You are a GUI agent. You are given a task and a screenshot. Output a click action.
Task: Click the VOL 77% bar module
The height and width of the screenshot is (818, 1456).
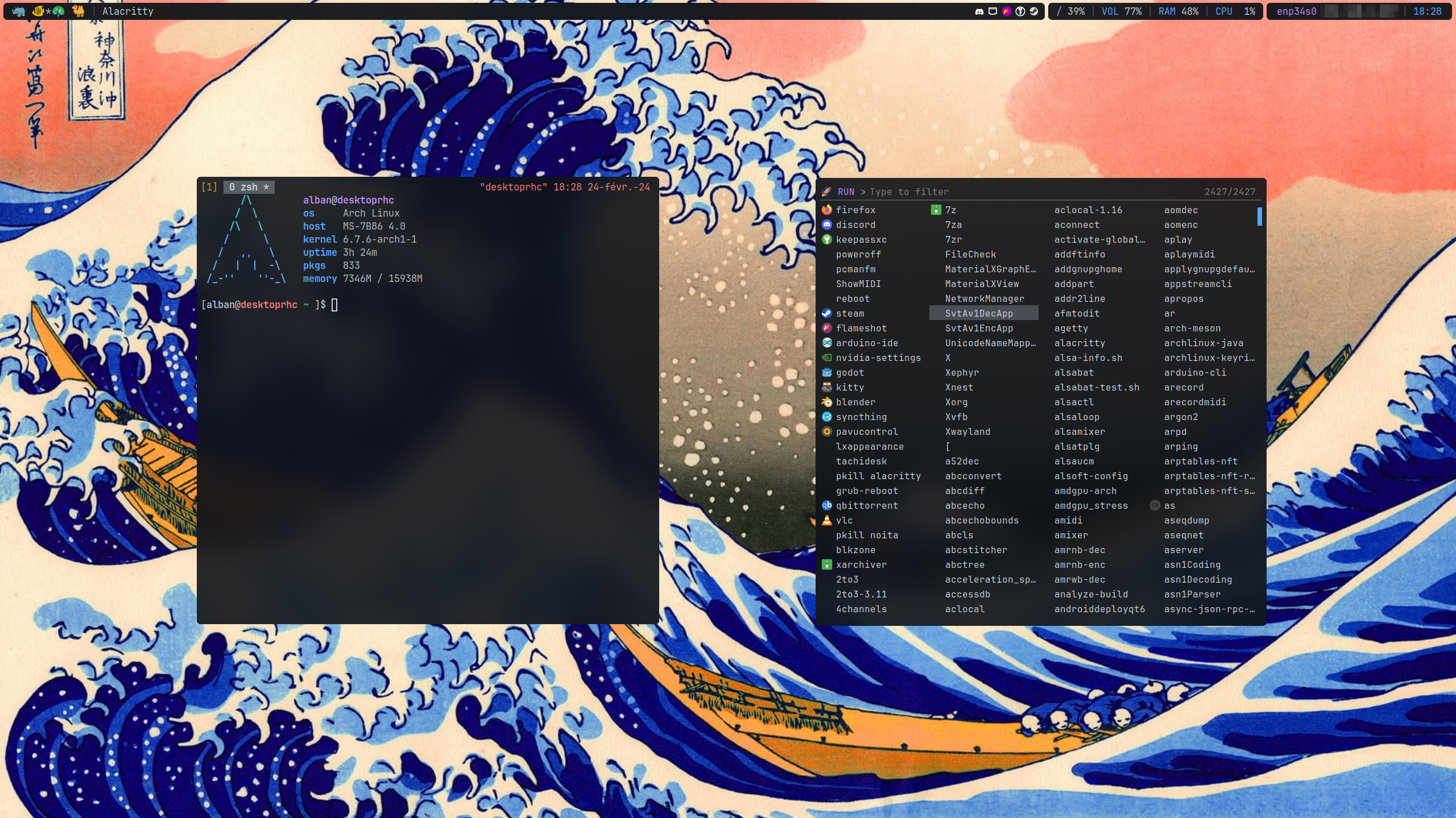click(1121, 11)
